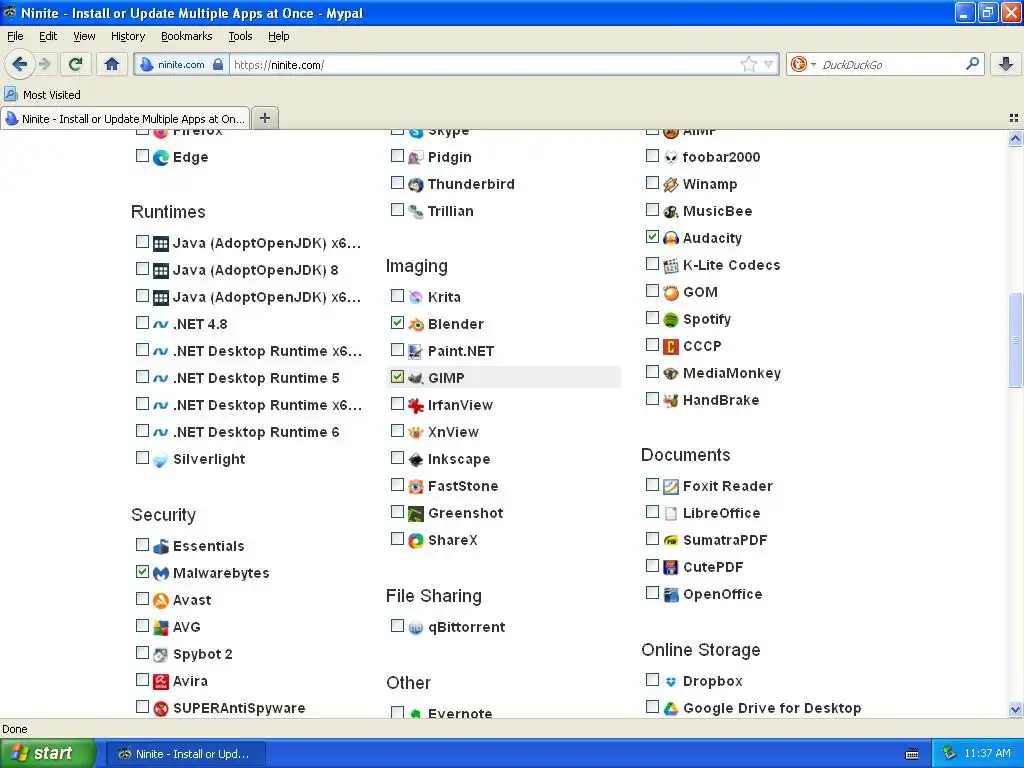This screenshot has height=768, width=1024.
Task: Click the Paint.NET app icon
Action: [416, 352]
